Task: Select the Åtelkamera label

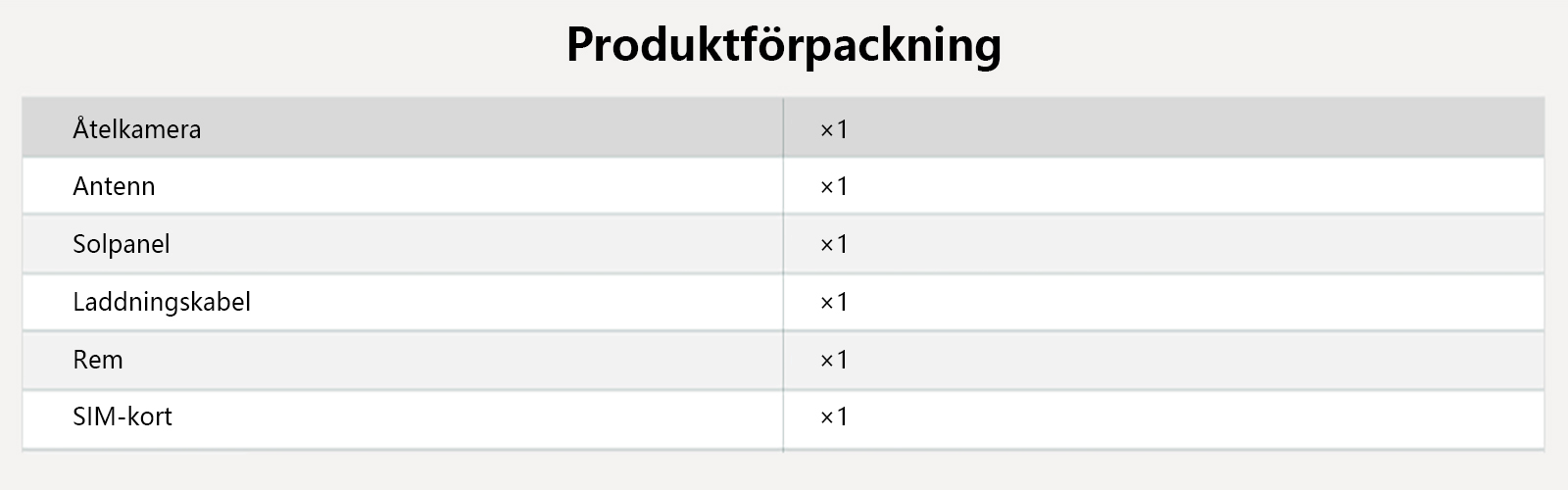Action: (137, 129)
